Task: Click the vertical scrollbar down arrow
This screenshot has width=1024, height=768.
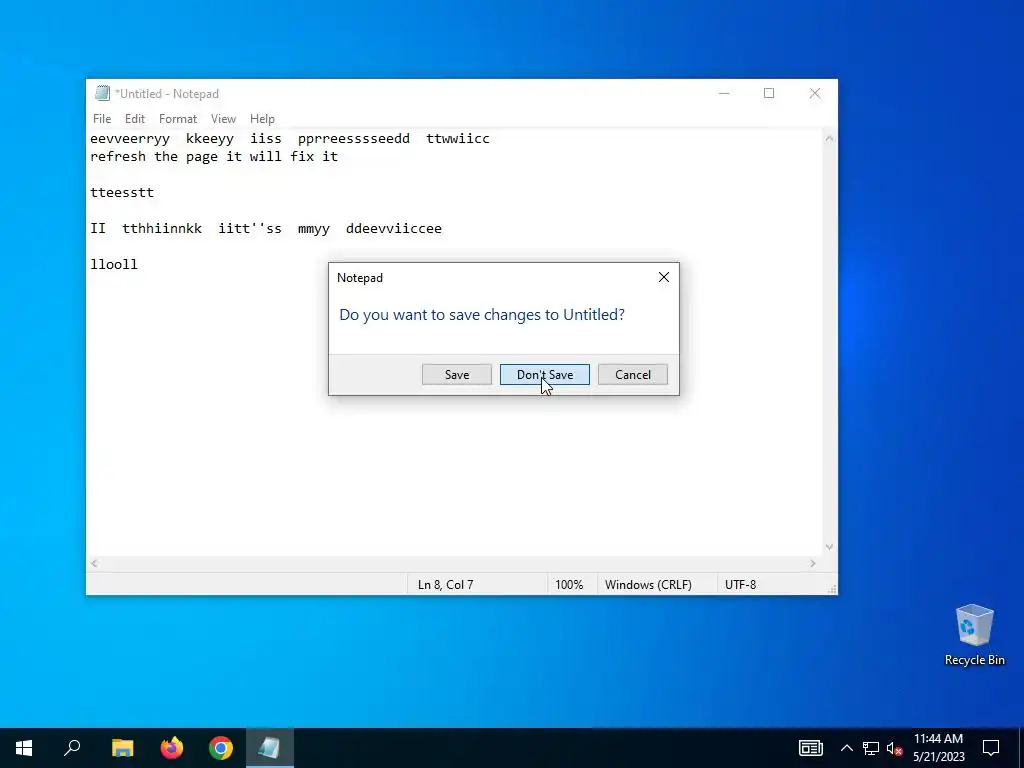Action: click(829, 547)
